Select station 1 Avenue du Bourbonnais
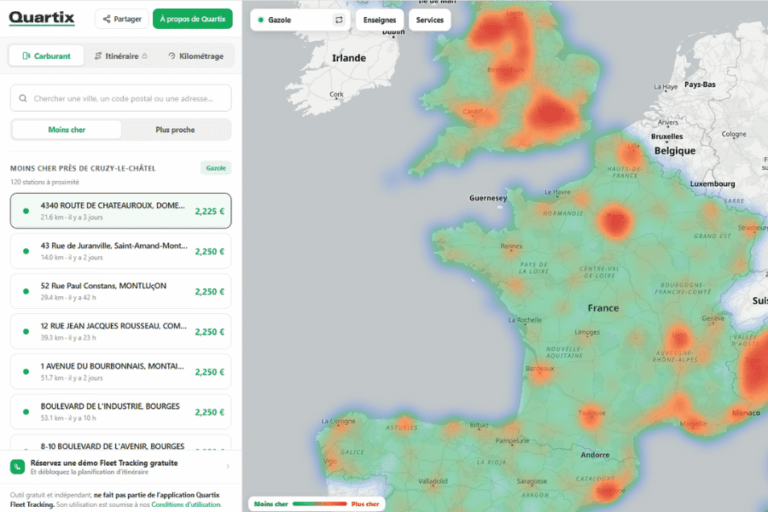The image size is (768, 512). [120, 371]
